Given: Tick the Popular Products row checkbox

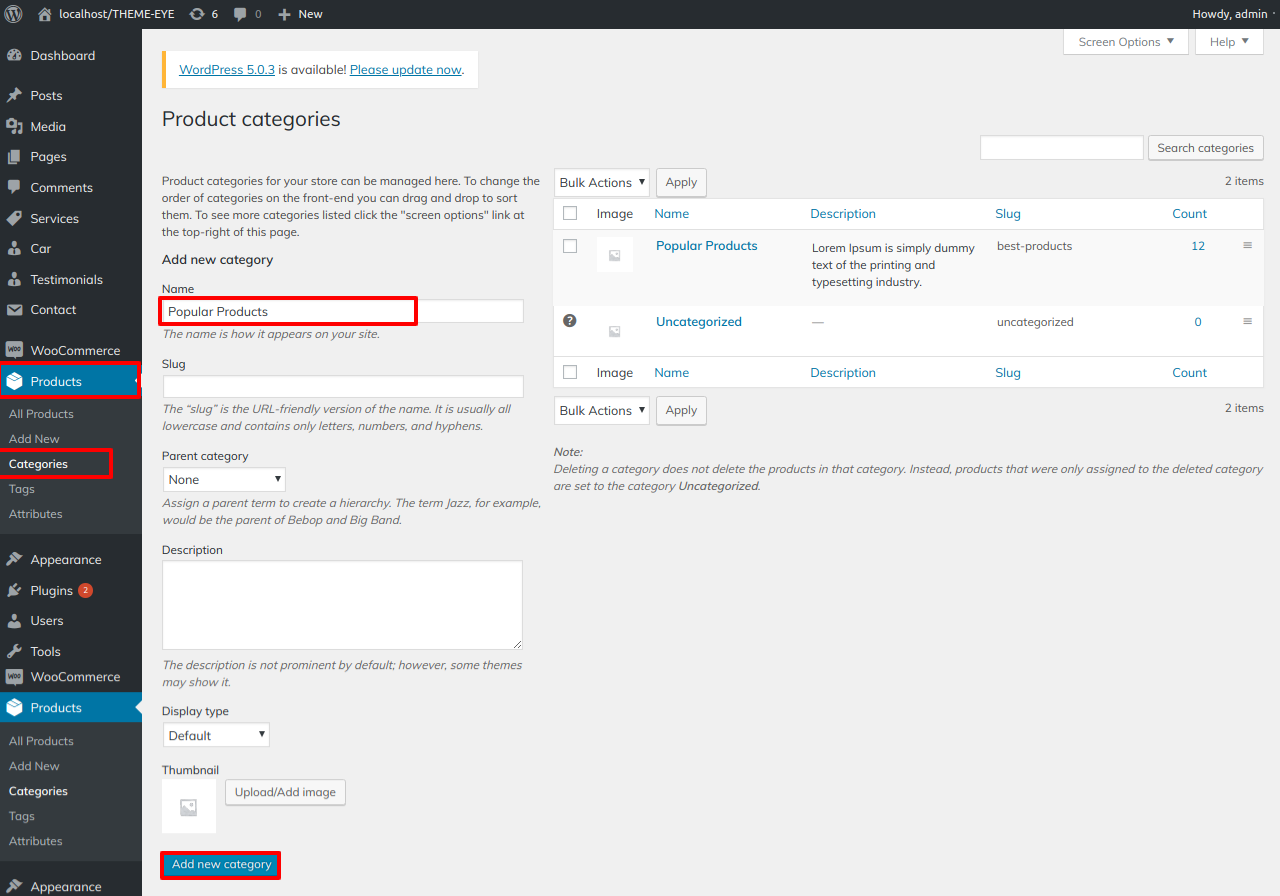Looking at the screenshot, I should coord(570,246).
